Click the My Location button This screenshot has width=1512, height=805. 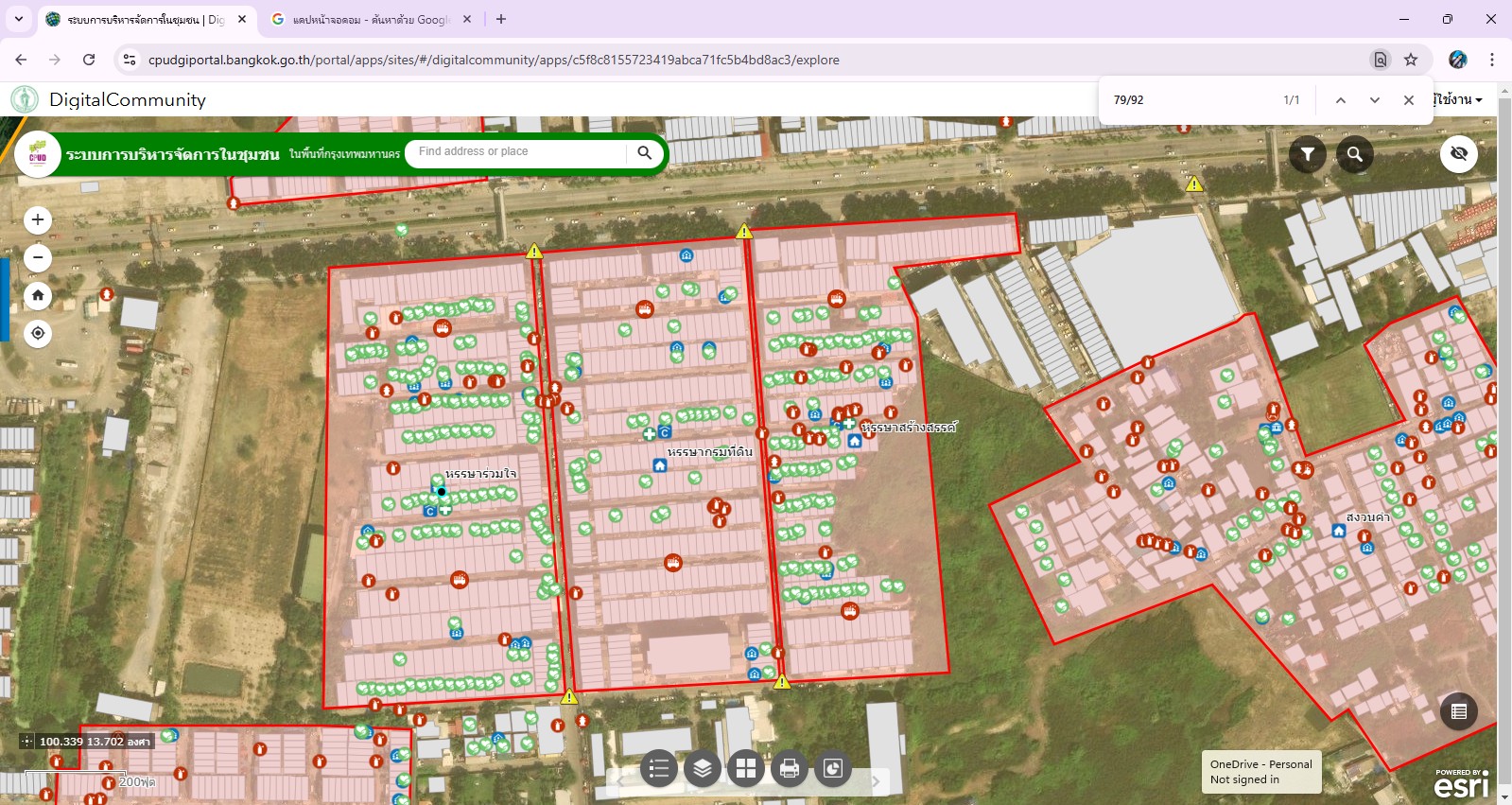[x=38, y=333]
